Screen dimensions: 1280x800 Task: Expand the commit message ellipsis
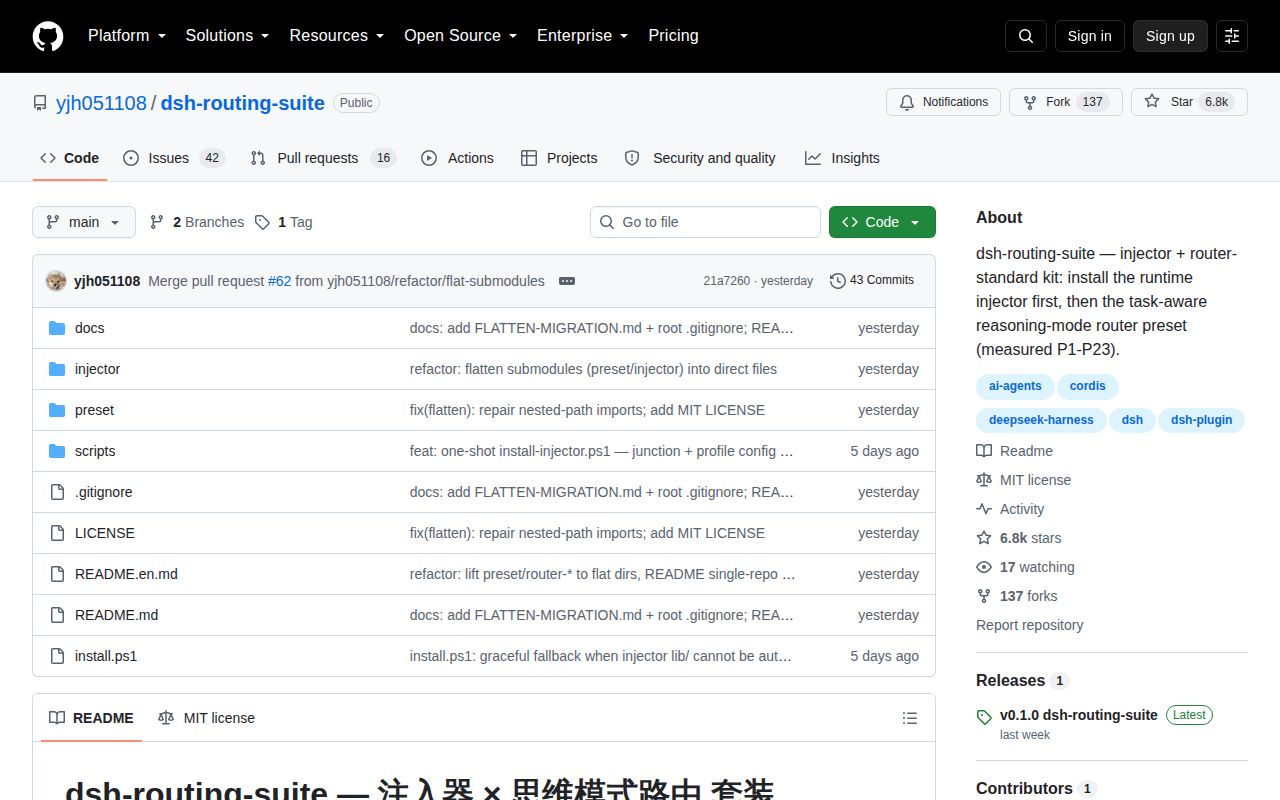coord(567,281)
